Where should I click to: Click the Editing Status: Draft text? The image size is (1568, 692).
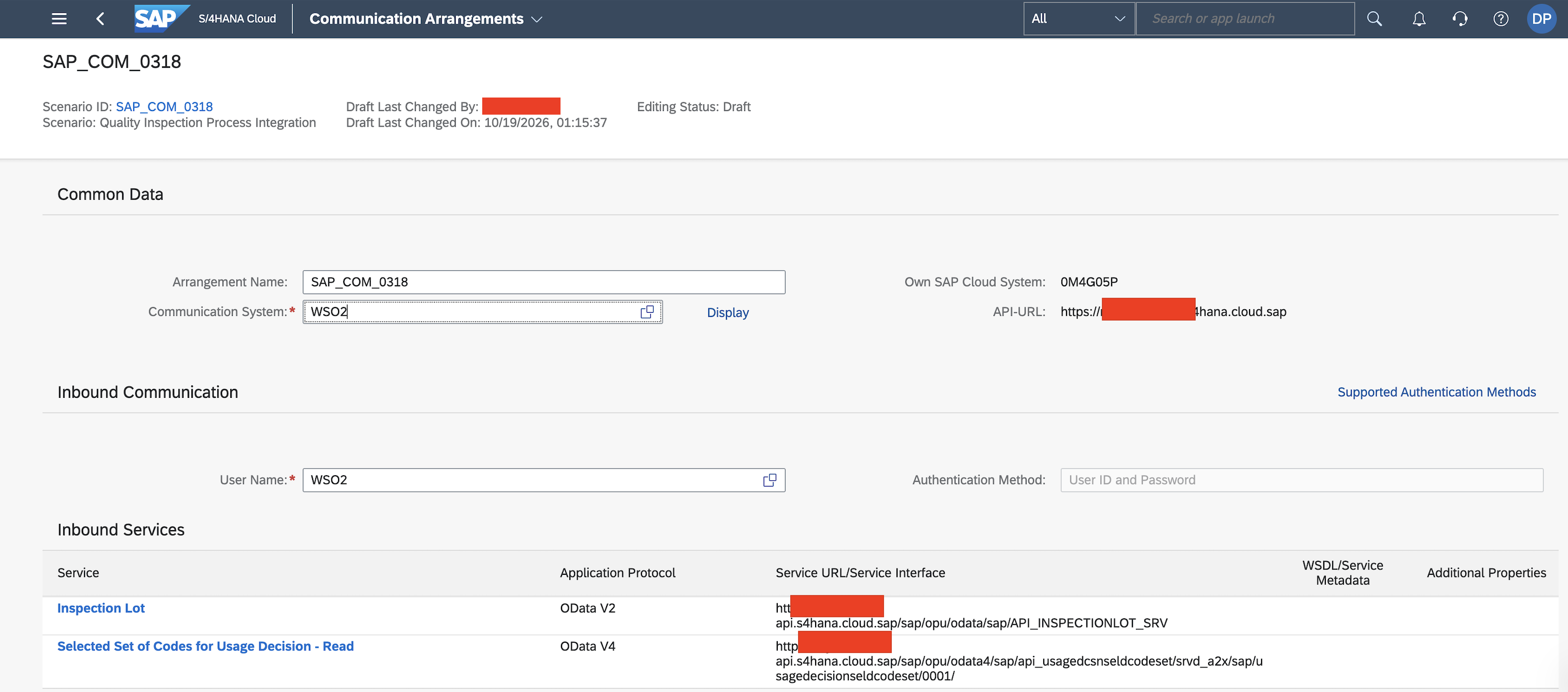click(693, 107)
